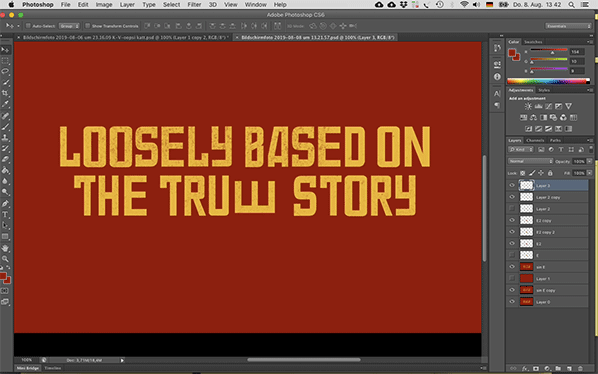Open the Paragraph panel icon
The width and height of the screenshot is (598, 374).
click(x=497, y=105)
